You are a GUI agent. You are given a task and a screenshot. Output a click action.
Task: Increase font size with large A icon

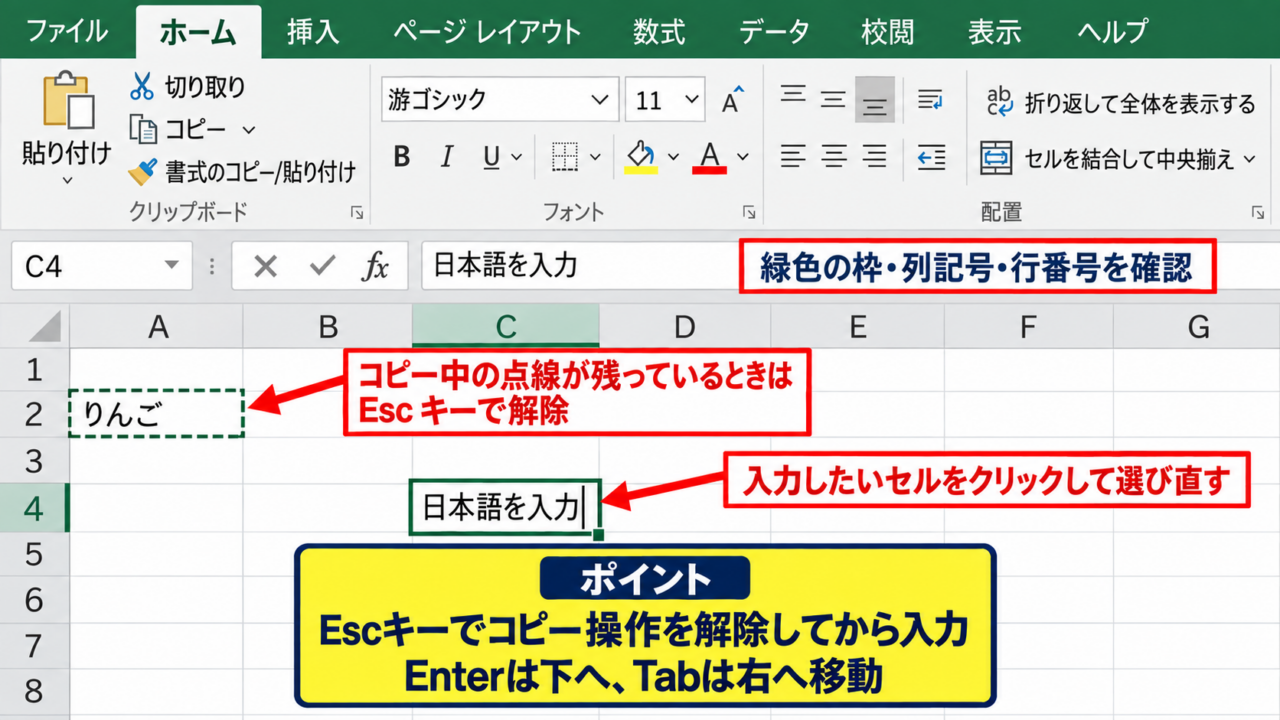pos(733,99)
